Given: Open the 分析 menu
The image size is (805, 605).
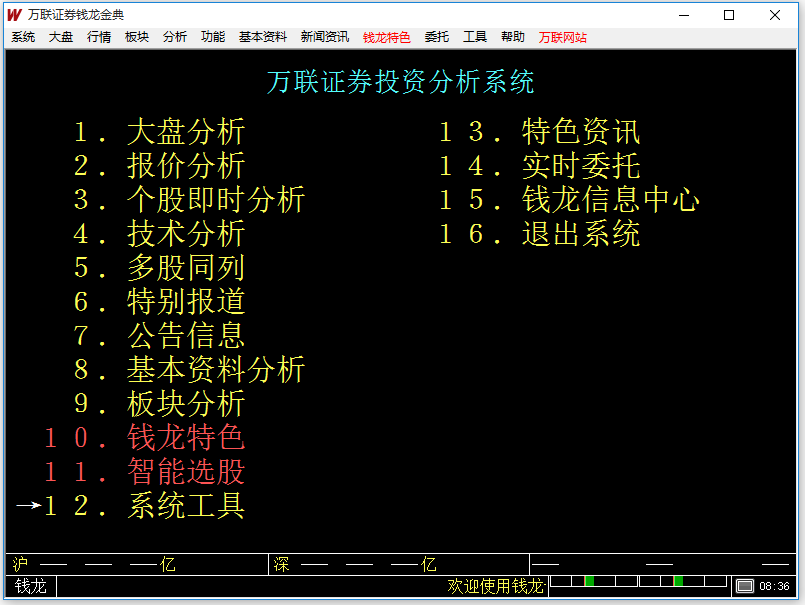Looking at the screenshot, I should [x=175, y=37].
